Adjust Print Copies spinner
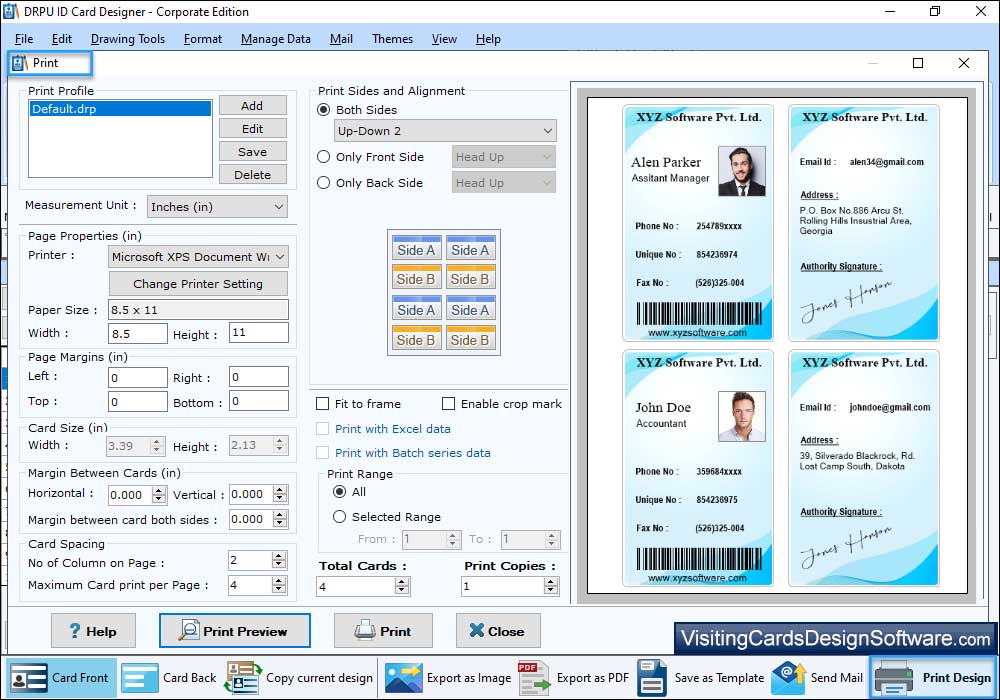This screenshot has height=700, width=1000. tap(552, 586)
